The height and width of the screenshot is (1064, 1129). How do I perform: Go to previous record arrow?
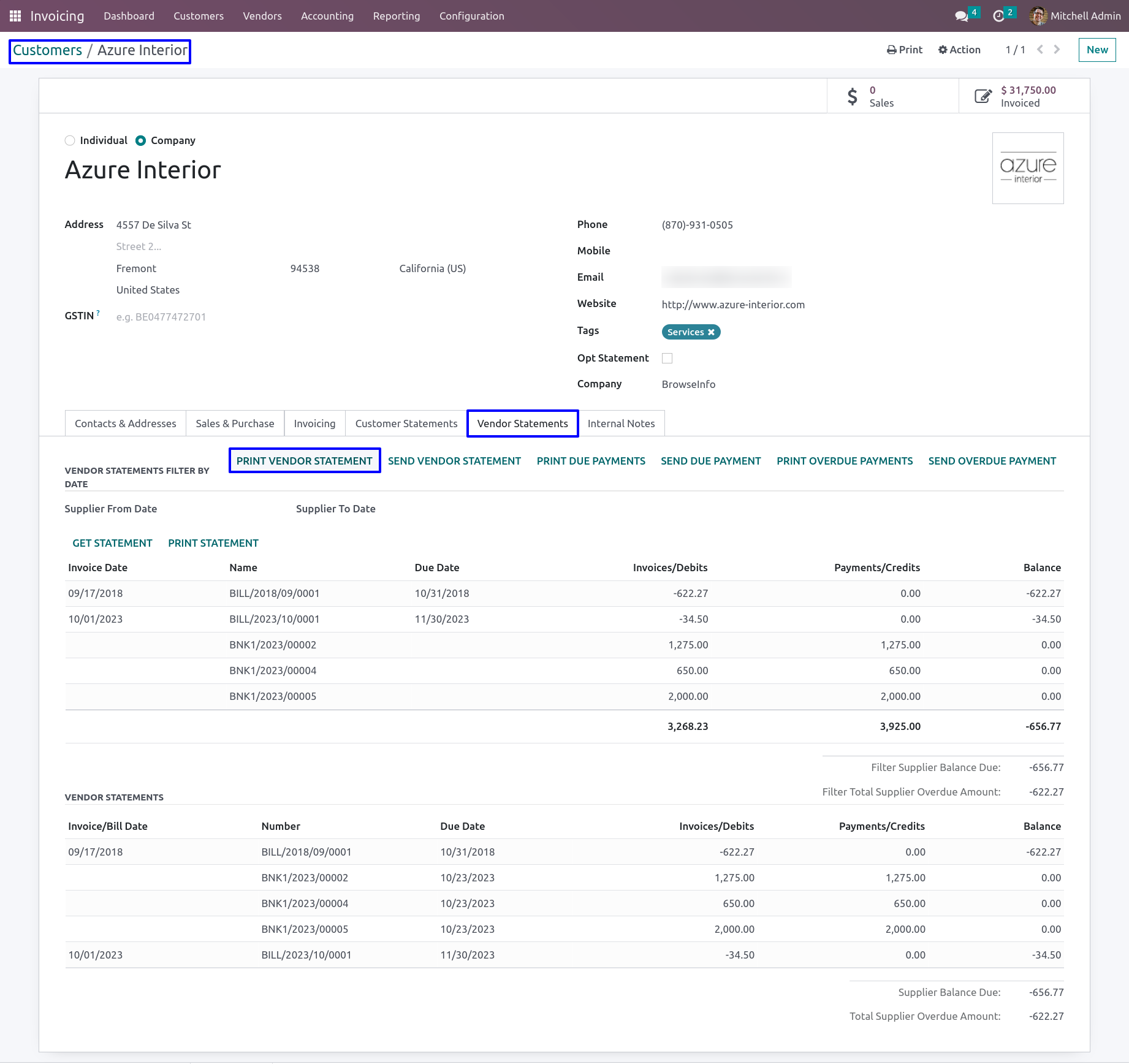tap(1040, 50)
